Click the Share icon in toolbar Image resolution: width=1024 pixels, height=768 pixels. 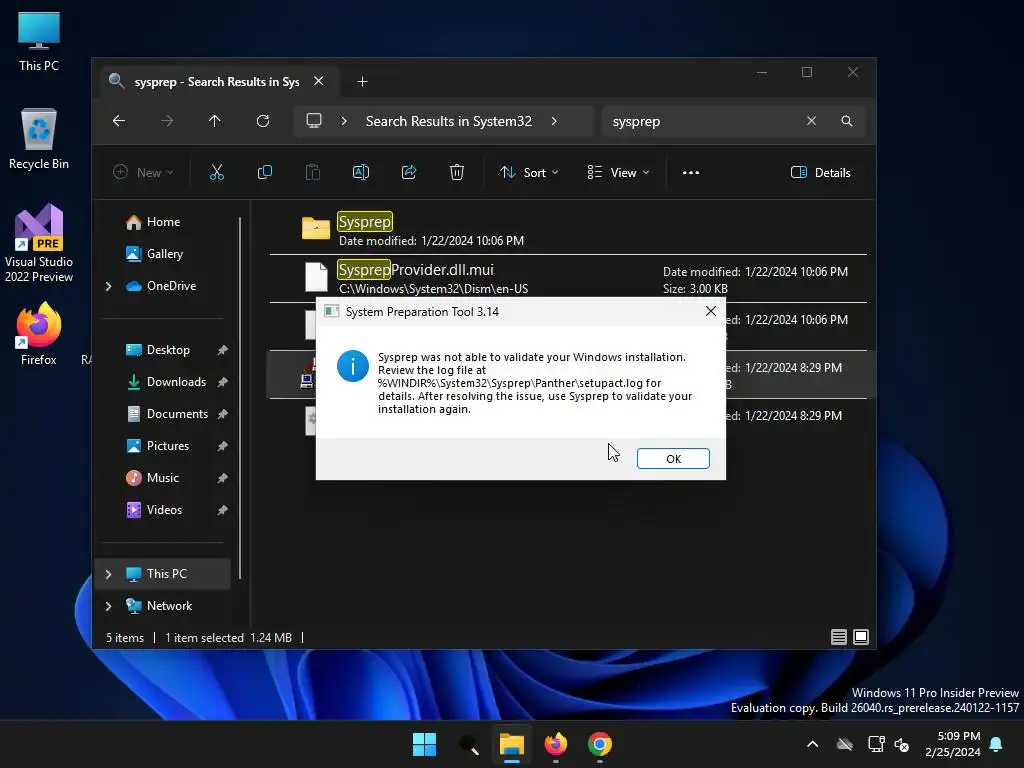click(409, 172)
